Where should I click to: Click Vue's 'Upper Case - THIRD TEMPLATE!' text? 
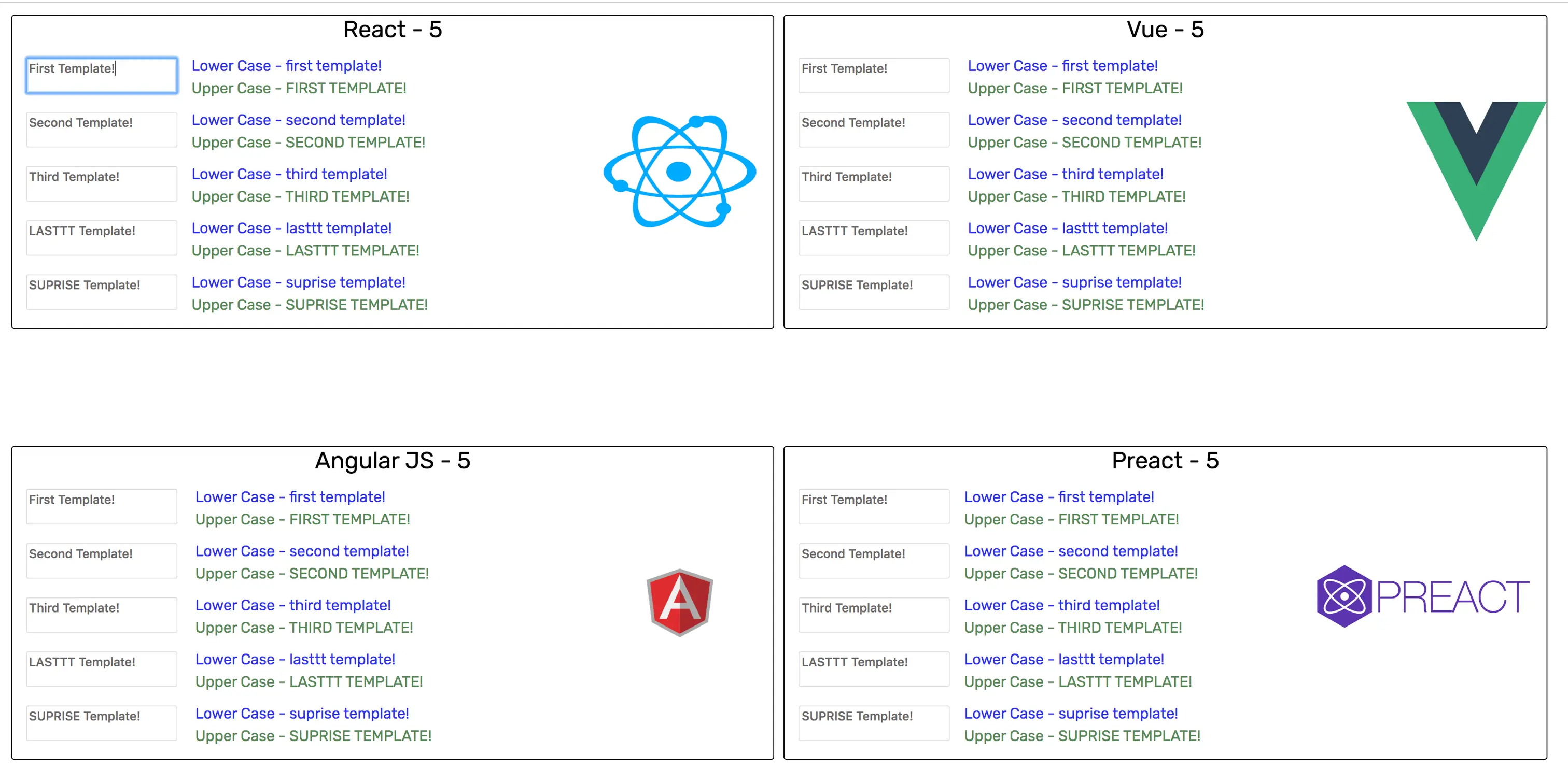(x=1076, y=196)
